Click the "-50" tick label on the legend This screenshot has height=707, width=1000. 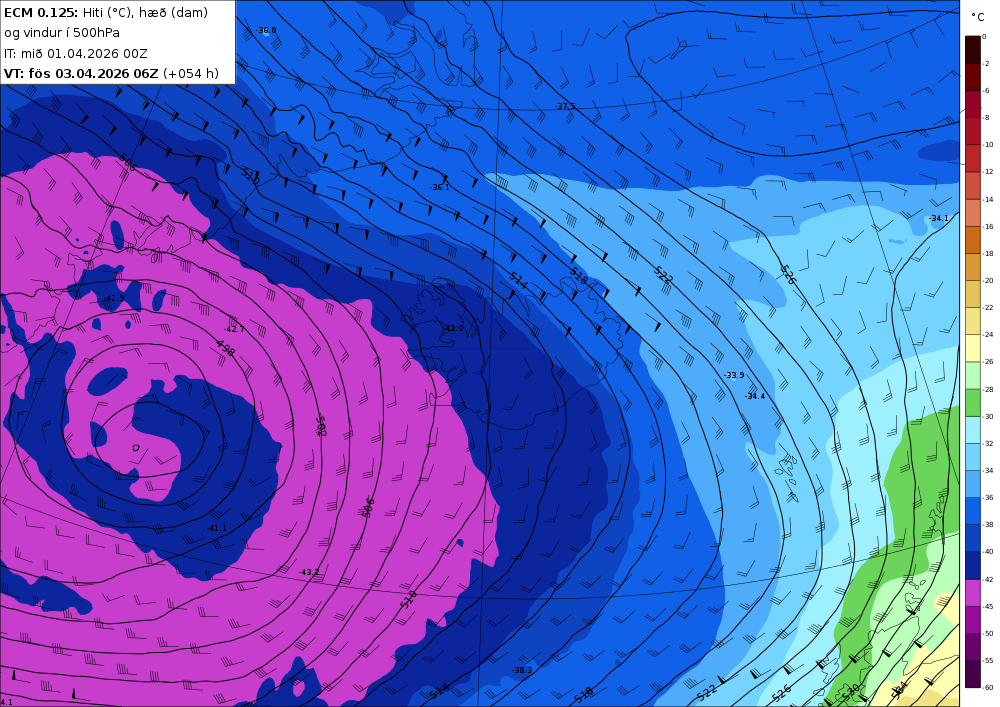[988, 634]
